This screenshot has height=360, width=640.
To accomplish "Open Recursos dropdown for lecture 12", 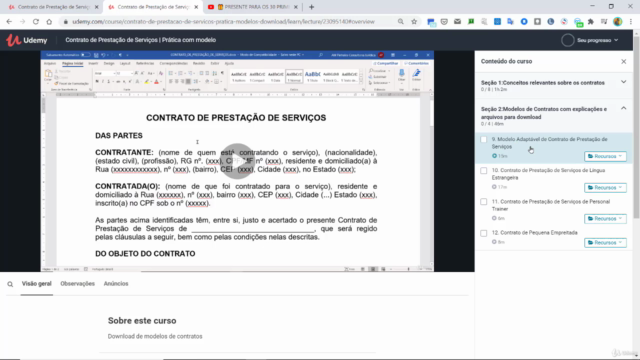I will (605, 242).
